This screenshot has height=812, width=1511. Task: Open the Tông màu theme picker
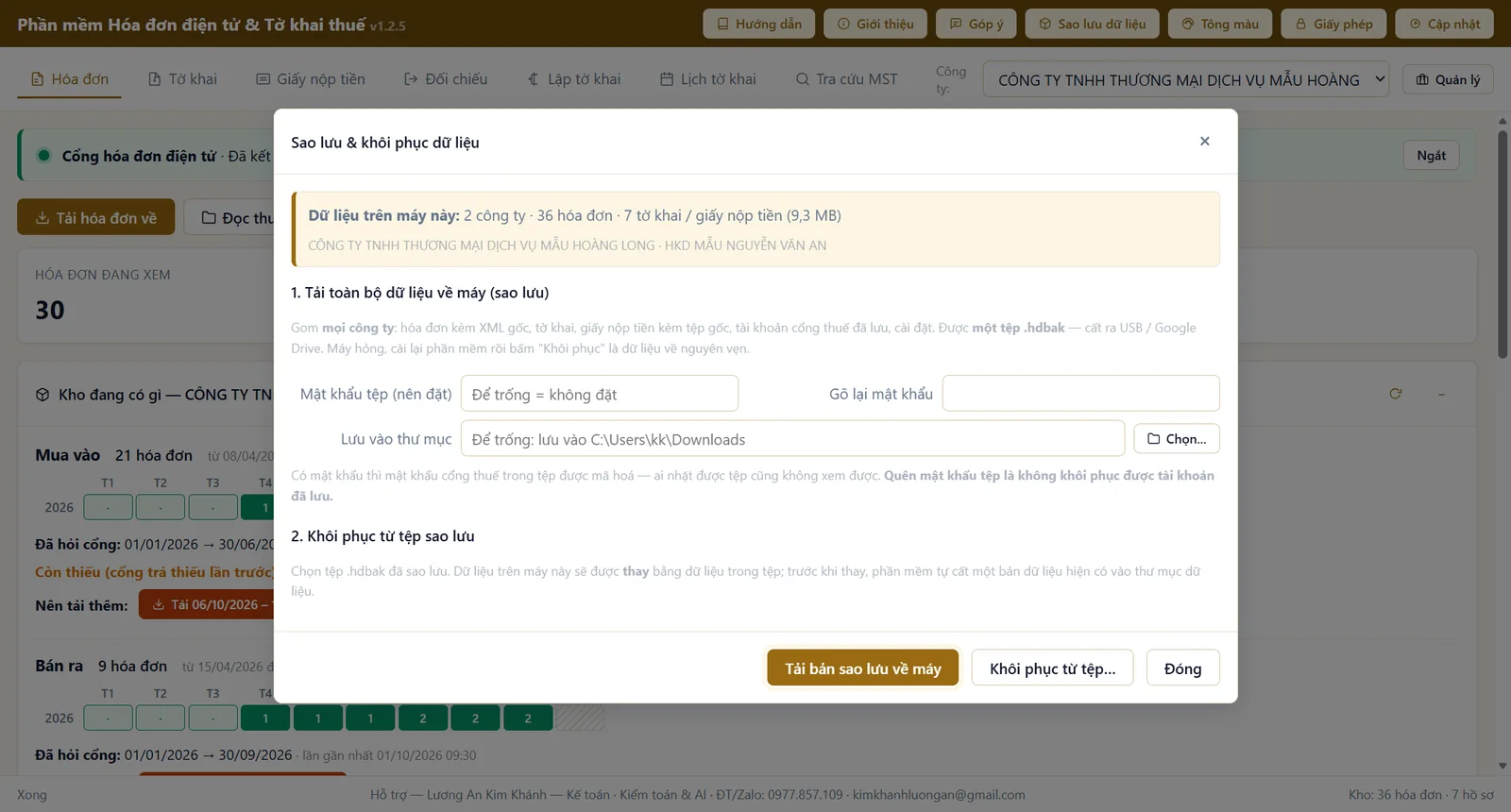1220,24
